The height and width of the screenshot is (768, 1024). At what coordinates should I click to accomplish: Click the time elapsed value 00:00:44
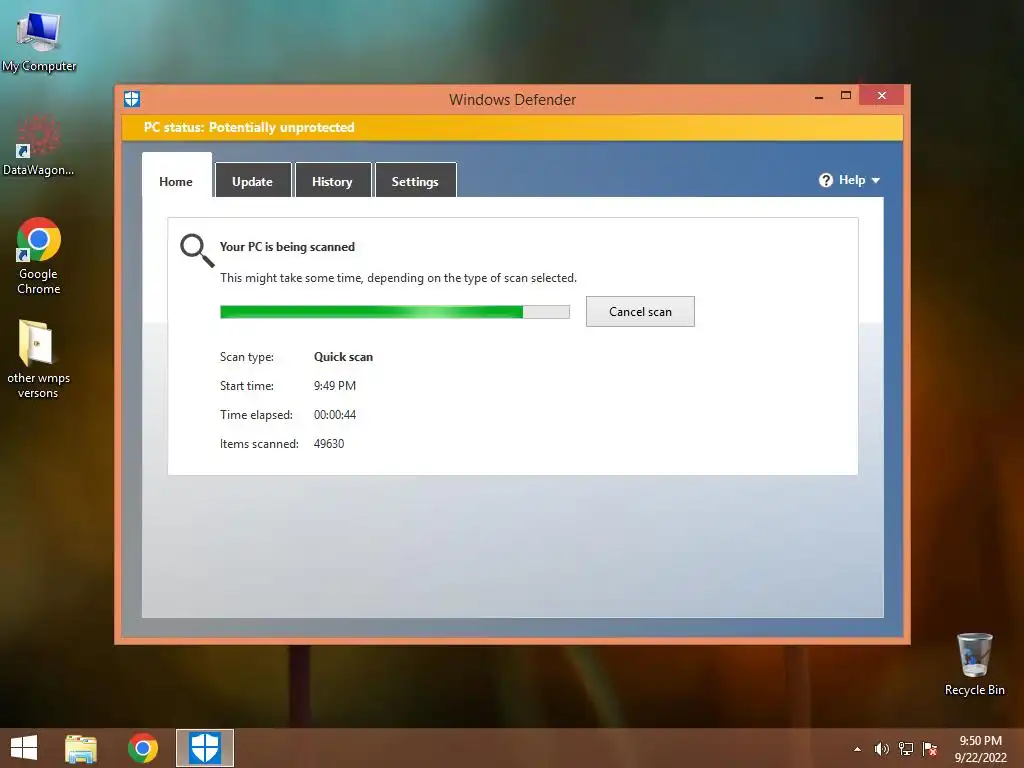(x=335, y=415)
